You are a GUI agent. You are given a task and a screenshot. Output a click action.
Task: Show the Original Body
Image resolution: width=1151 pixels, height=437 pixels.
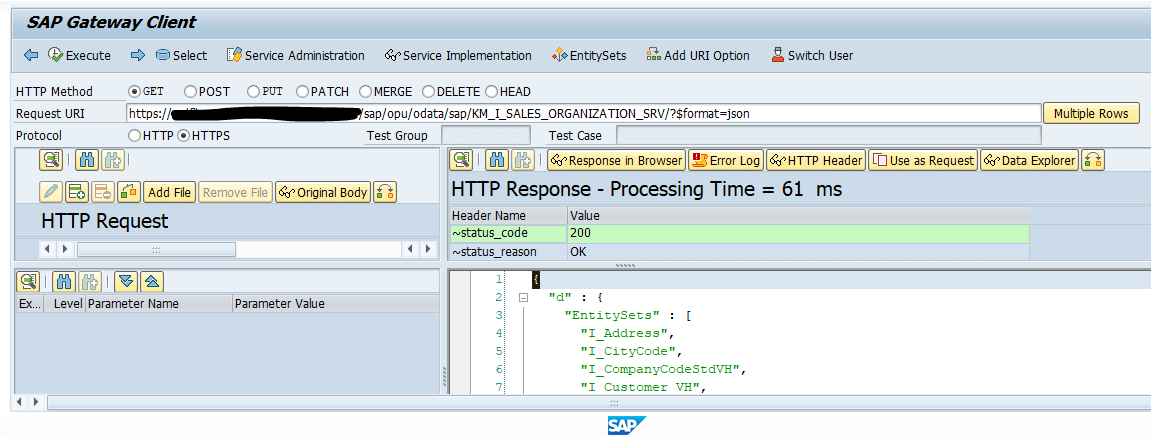(x=324, y=192)
